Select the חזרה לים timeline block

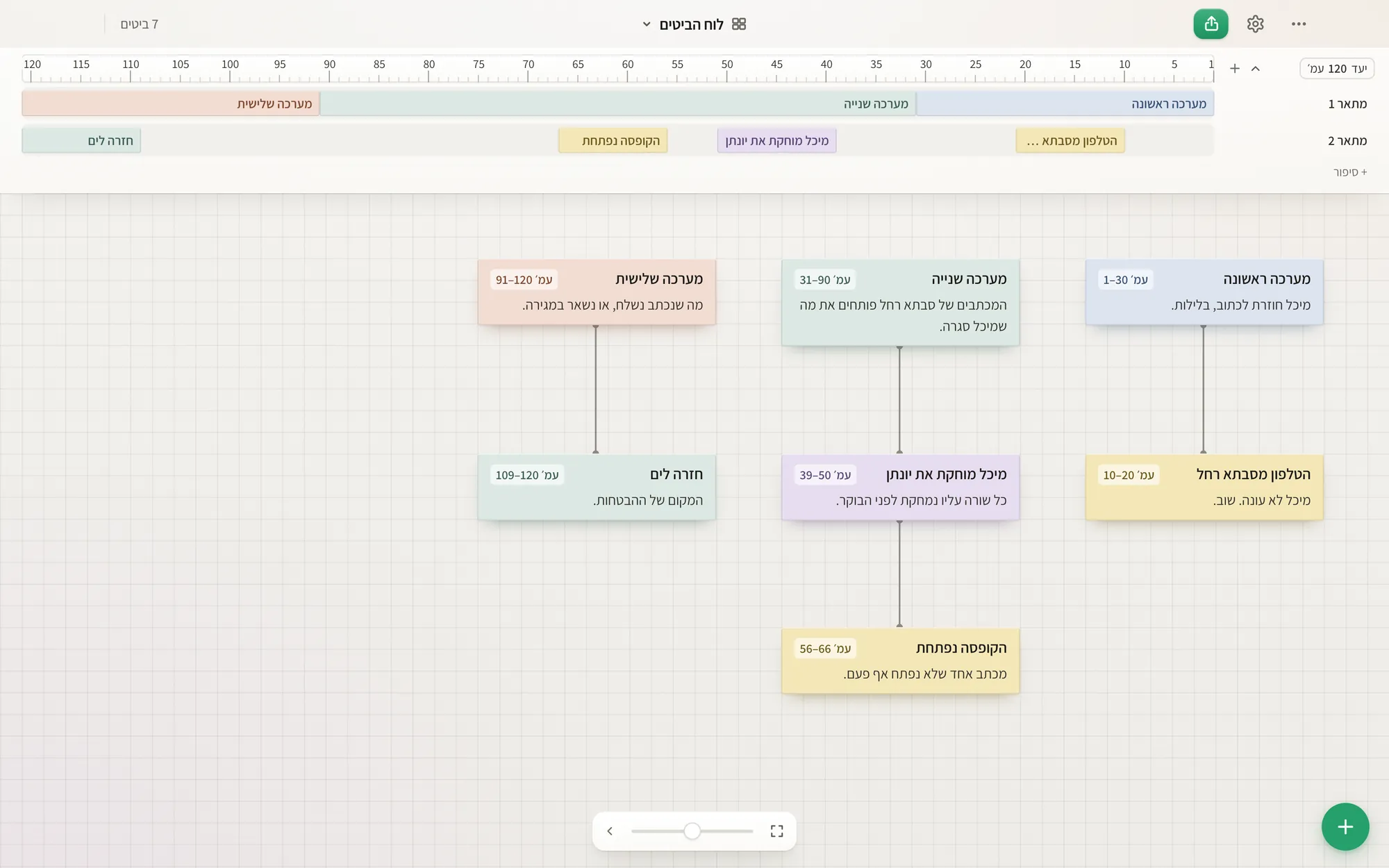pos(81,141)
